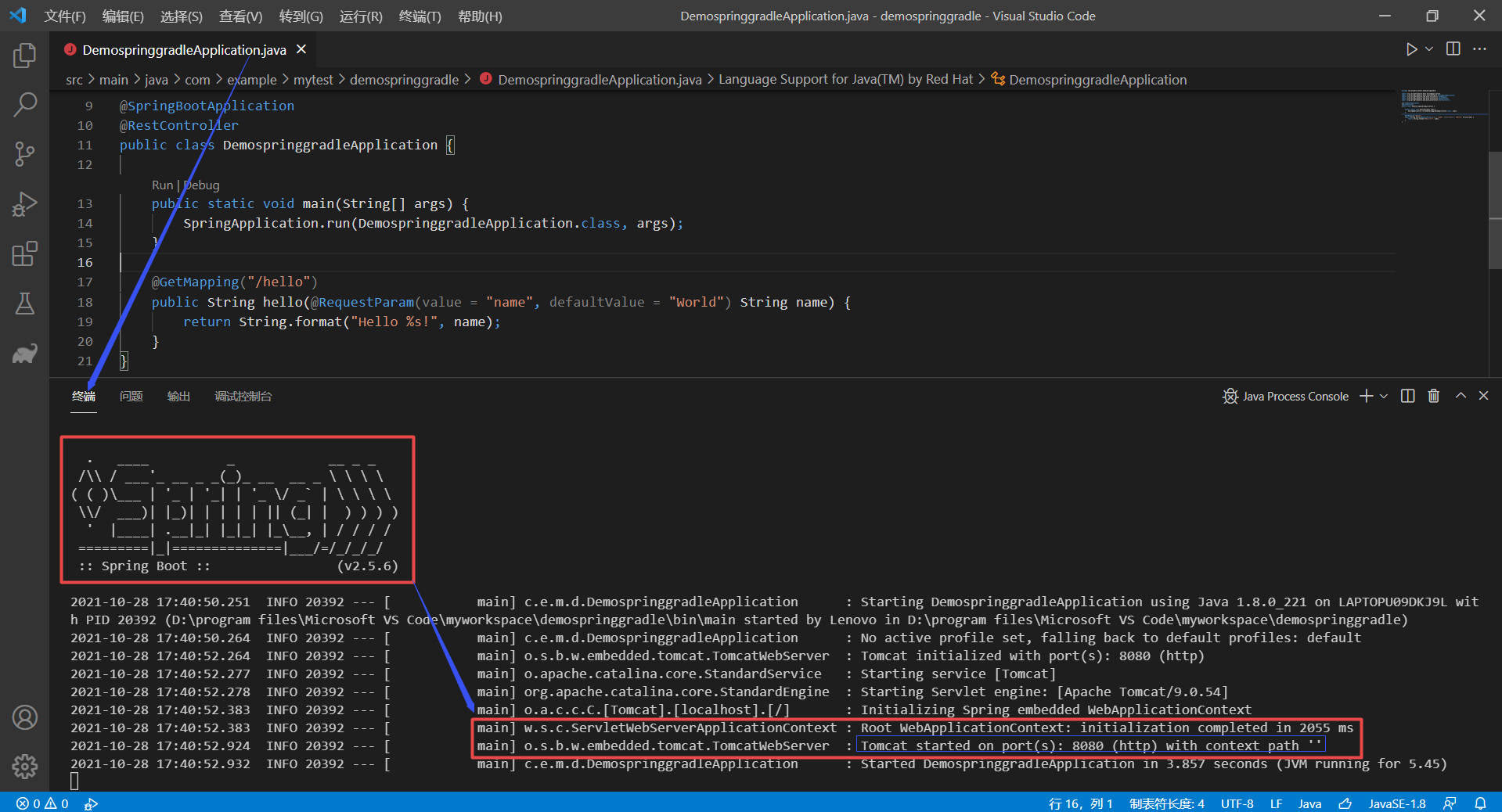Select the Java Process Console terminal
Image resolution: width=1502 pixels, height=812 pixels.
click(1286, 397)
